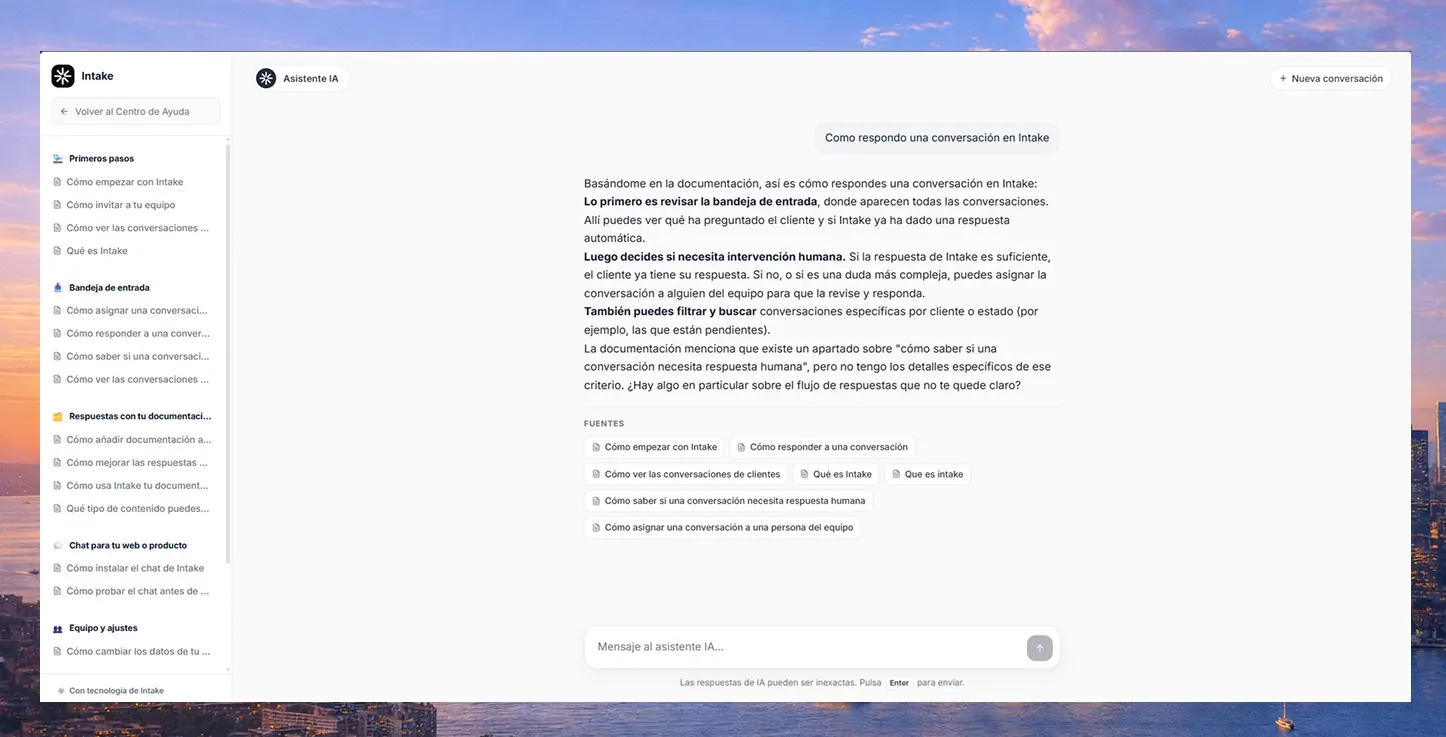Viewport: 1446px width, 737px height.
Task: Click the Primeros pasos section icon
Action: 58,159
